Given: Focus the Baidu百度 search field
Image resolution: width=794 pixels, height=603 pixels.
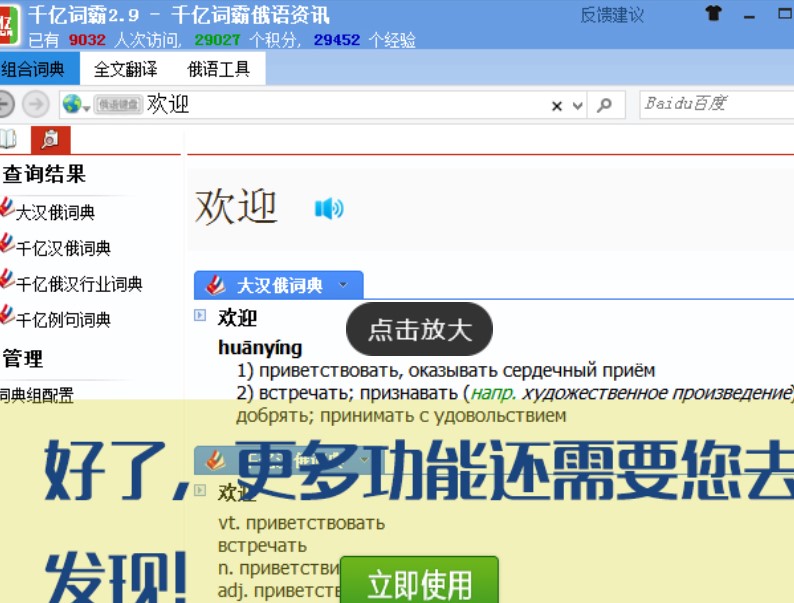Looking at the screenshot, I should tap(717, 104).
